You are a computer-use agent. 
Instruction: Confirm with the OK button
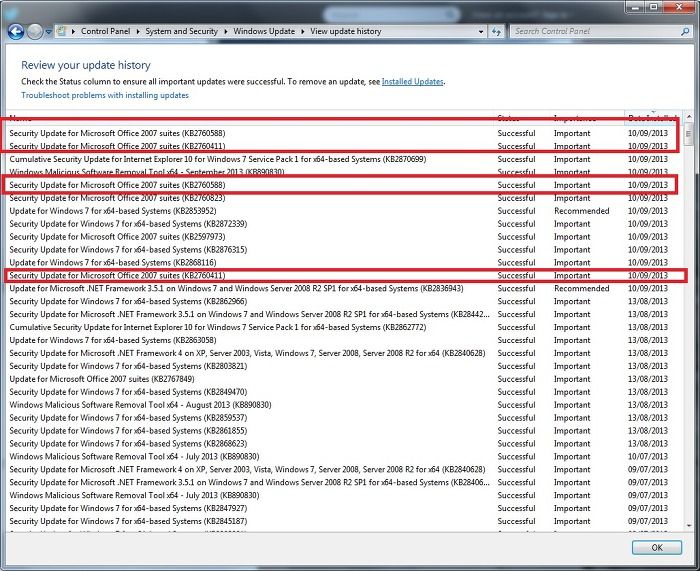pyautogui.click(x=657, y=547)
